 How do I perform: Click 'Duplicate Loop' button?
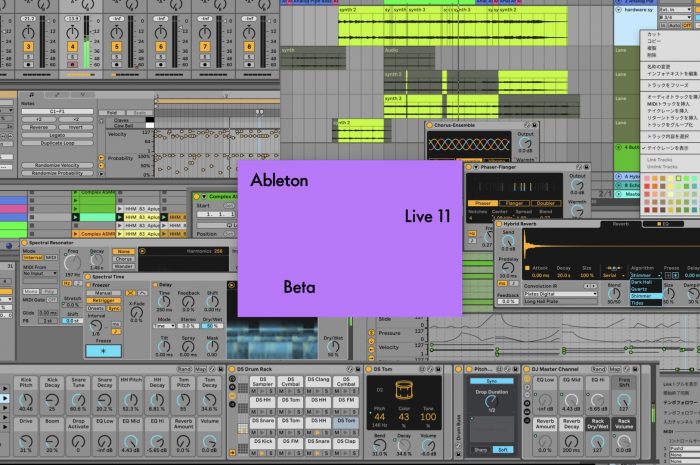point(57,143)
